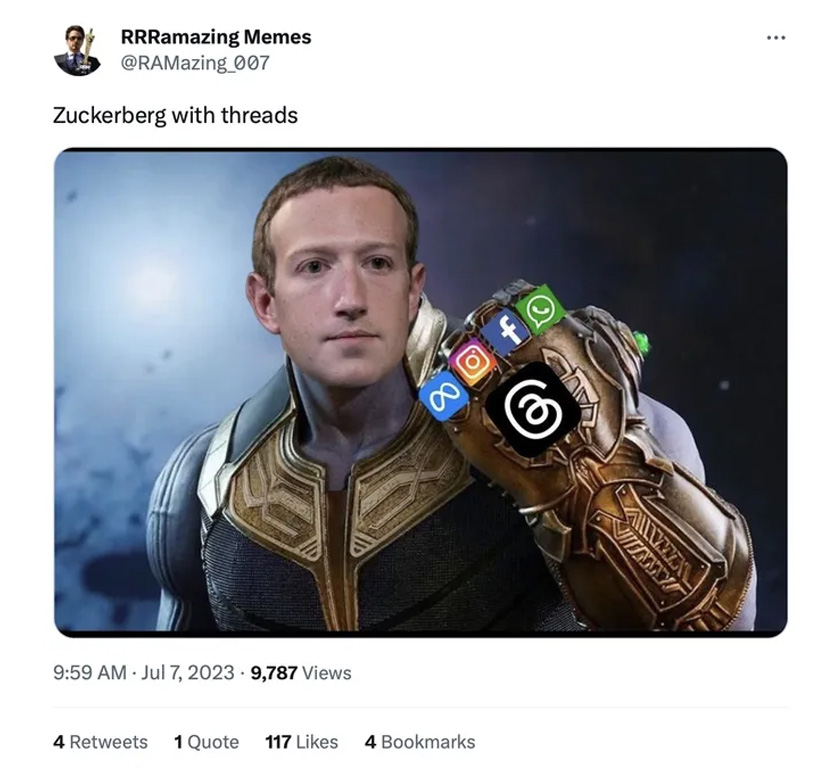Click the WhatsApp icon on gauntlet
Viewport: 834px width, 777px height.
[x=540, y=309]
